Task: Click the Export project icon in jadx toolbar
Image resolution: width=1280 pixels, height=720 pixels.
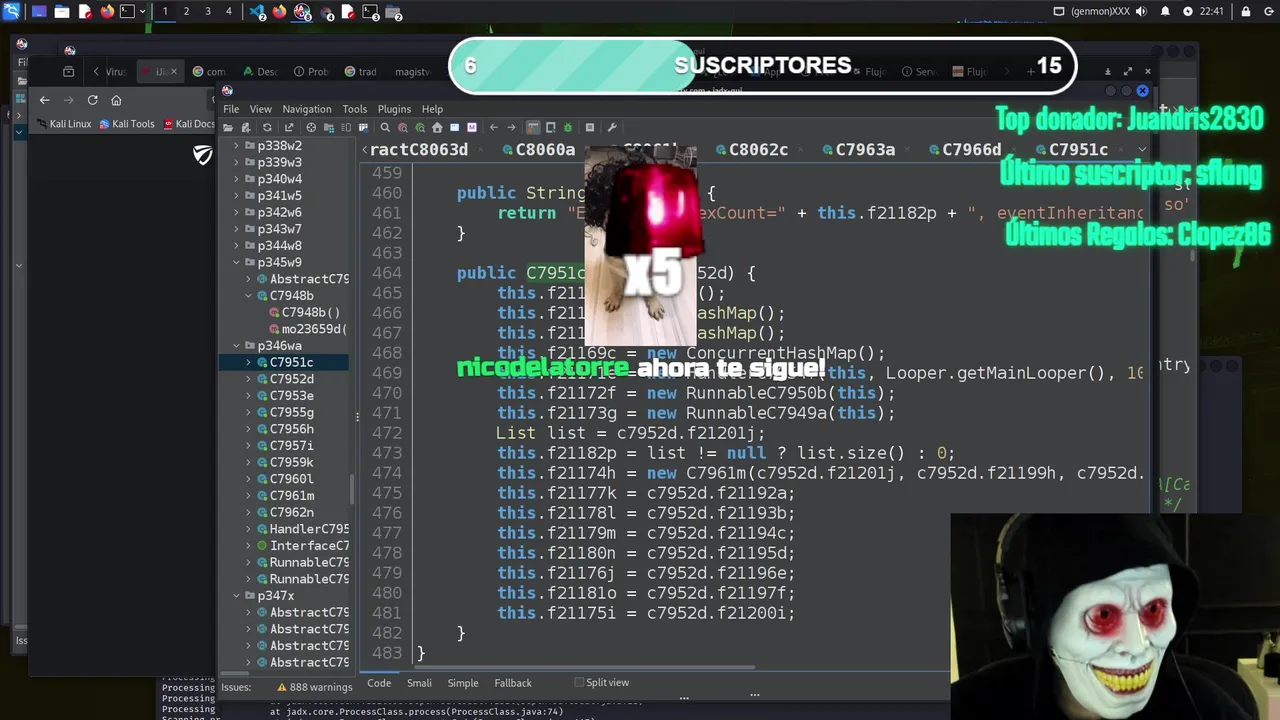Action: (289, 127)
